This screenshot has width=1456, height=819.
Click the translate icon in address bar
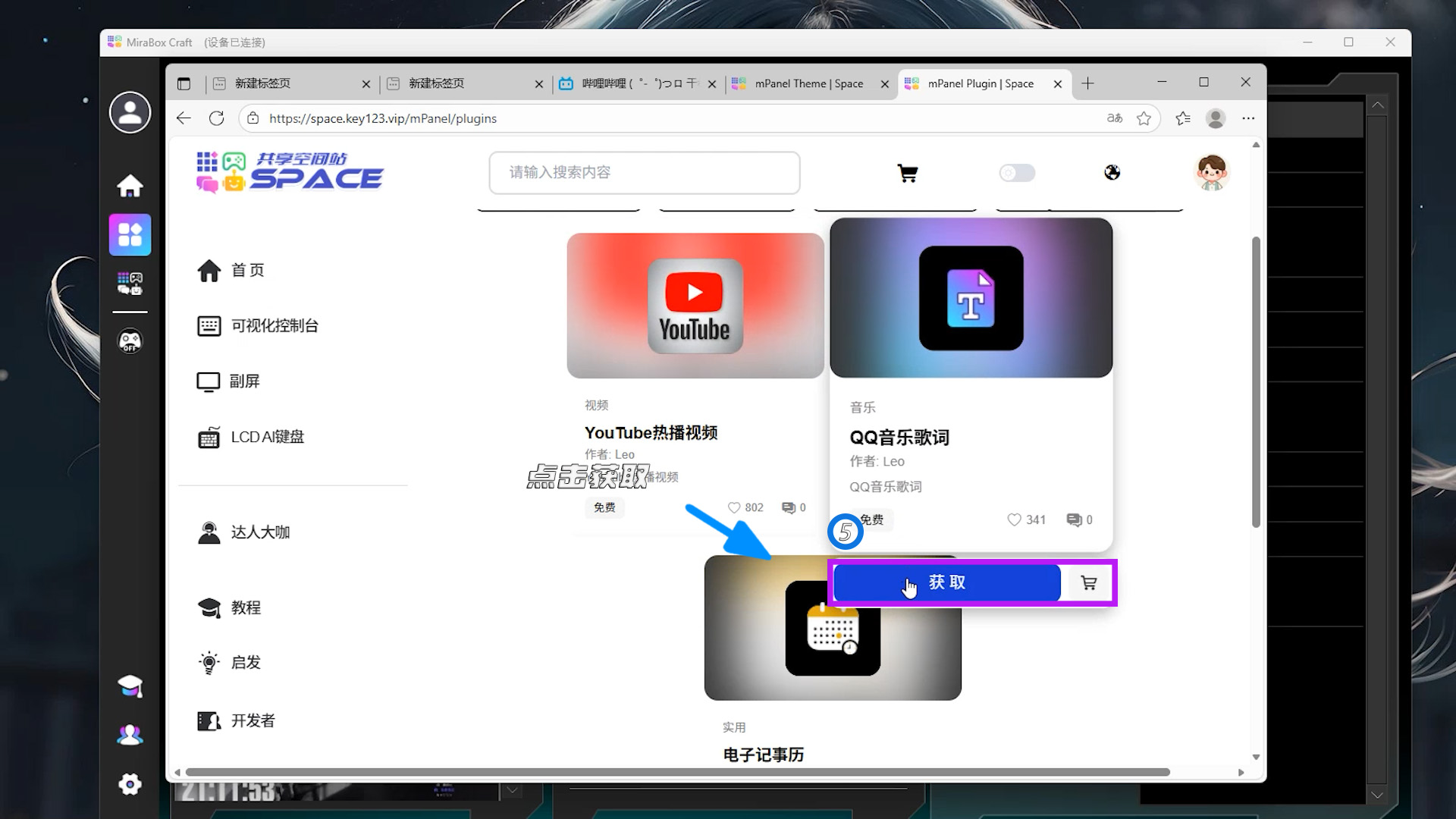click(1114, 118)
